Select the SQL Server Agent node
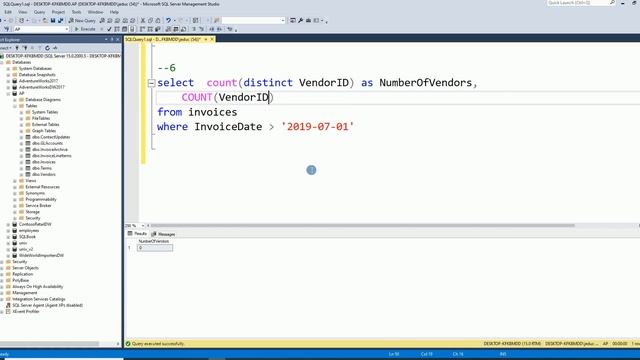 (47, 305)
